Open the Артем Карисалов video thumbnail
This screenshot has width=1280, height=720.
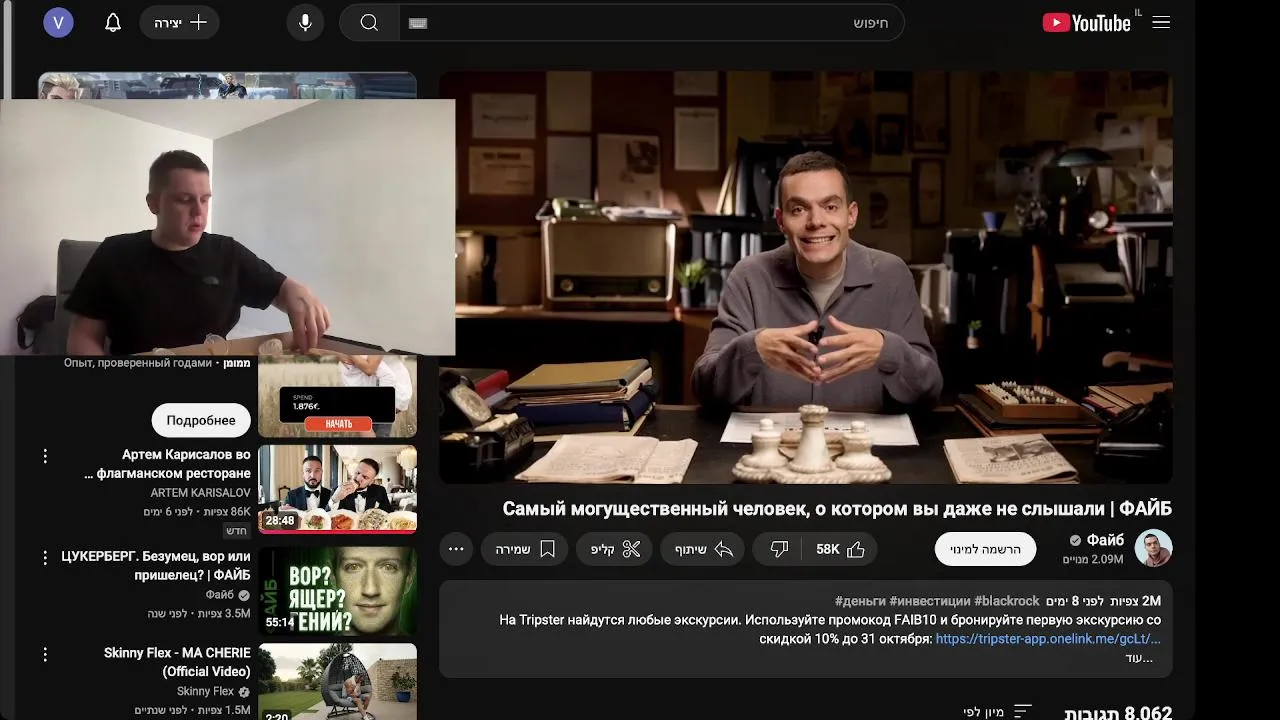click(x=338, y=489)
